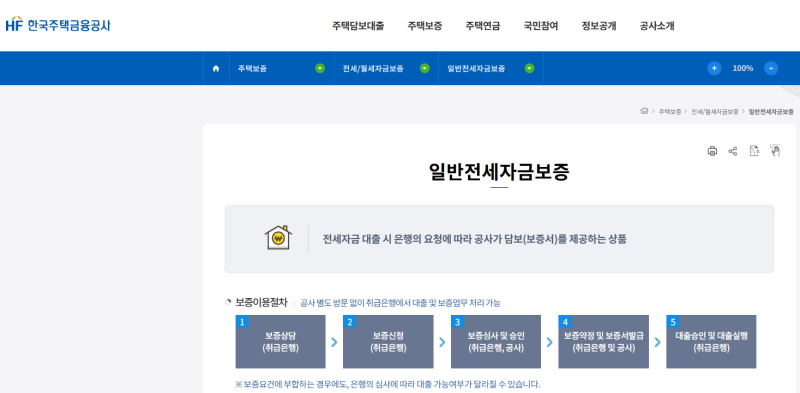800x393 pixels.
Task: Share this page via share icon
Action: [733, 151]
